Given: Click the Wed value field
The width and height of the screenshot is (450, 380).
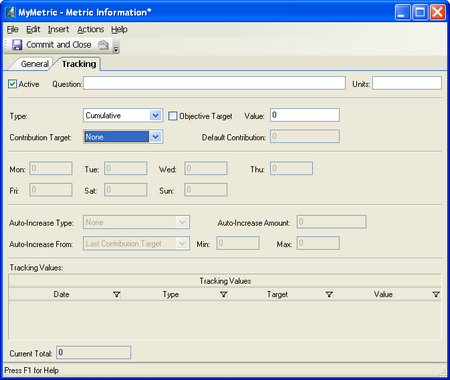Looking at the screenshot, I should (206, 168).
